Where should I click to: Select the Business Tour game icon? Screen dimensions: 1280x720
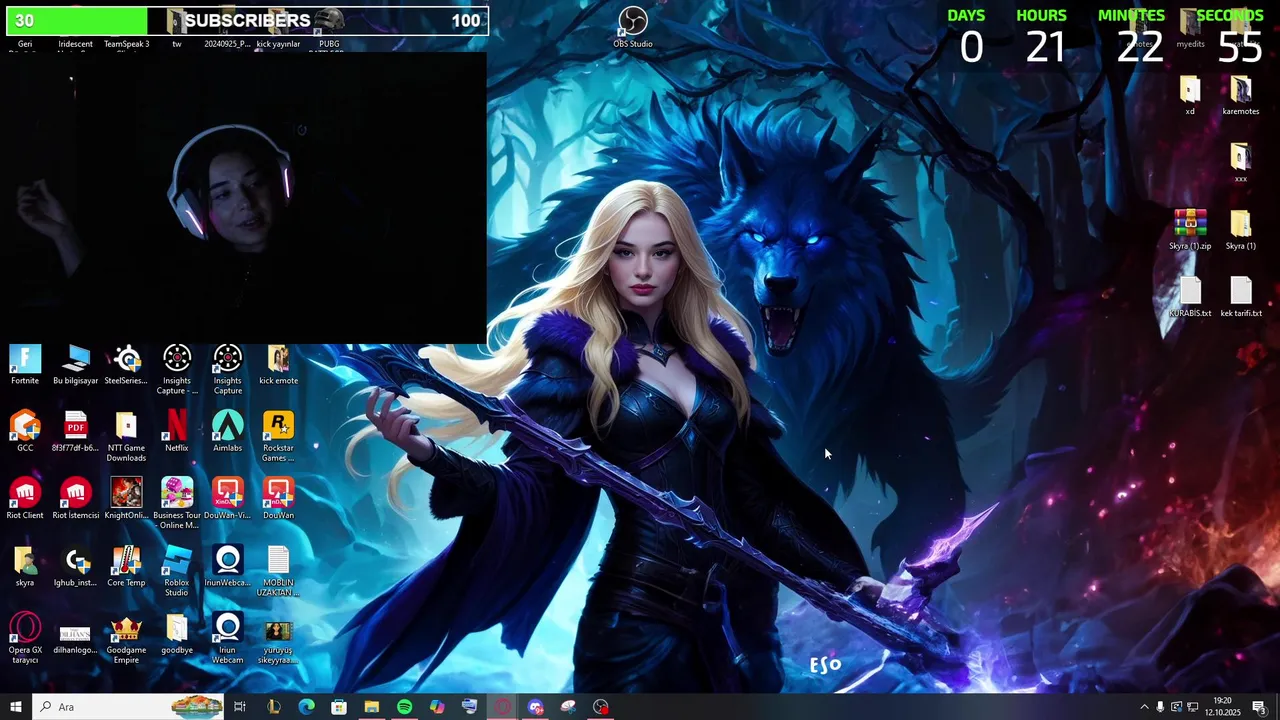(177, 504)
